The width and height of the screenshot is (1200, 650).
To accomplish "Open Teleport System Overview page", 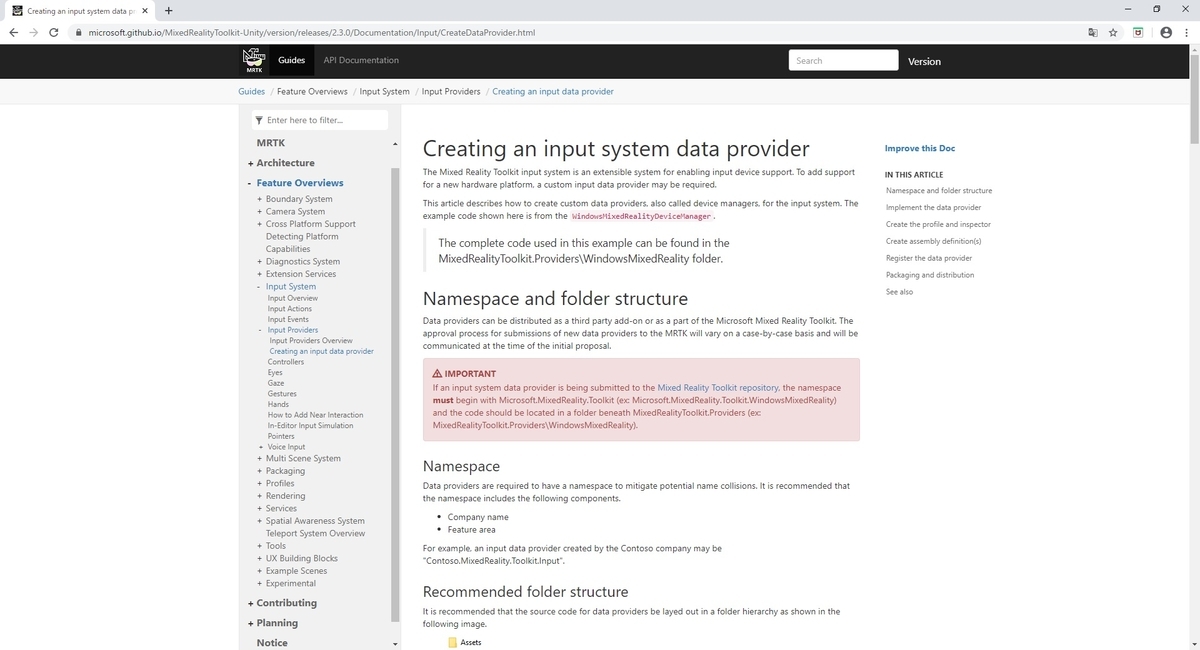I will [315, 533].
